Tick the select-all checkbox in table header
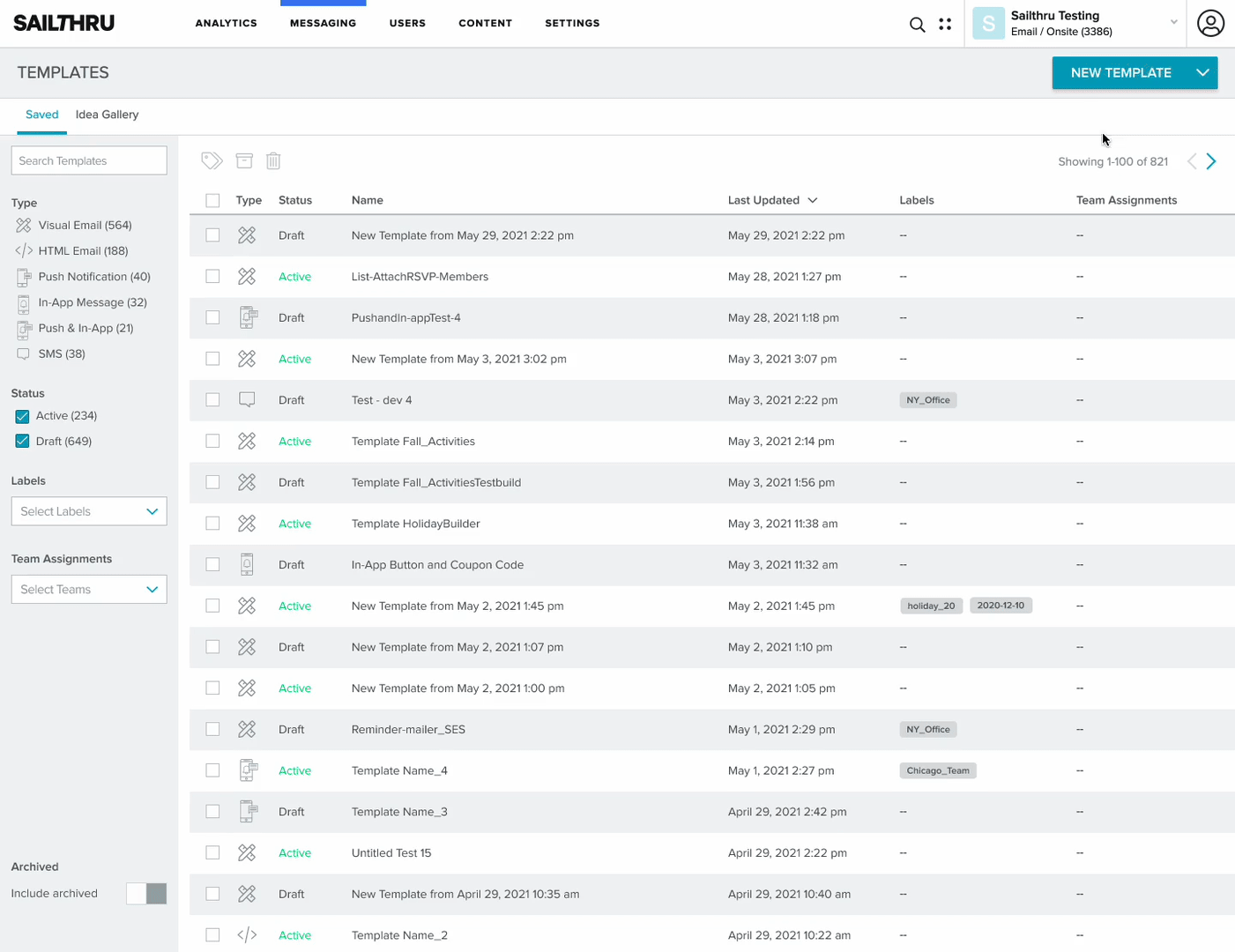This screenshot has height=952, width=1235. [x=212, y=201]
